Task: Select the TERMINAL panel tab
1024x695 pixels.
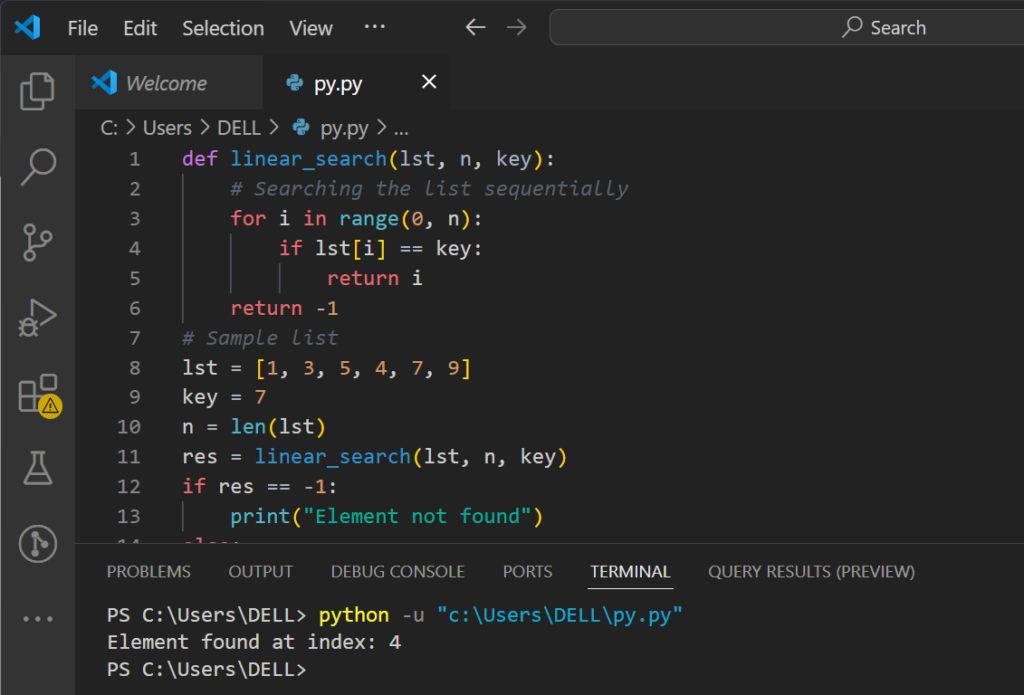Action: [x=630, y=572]
